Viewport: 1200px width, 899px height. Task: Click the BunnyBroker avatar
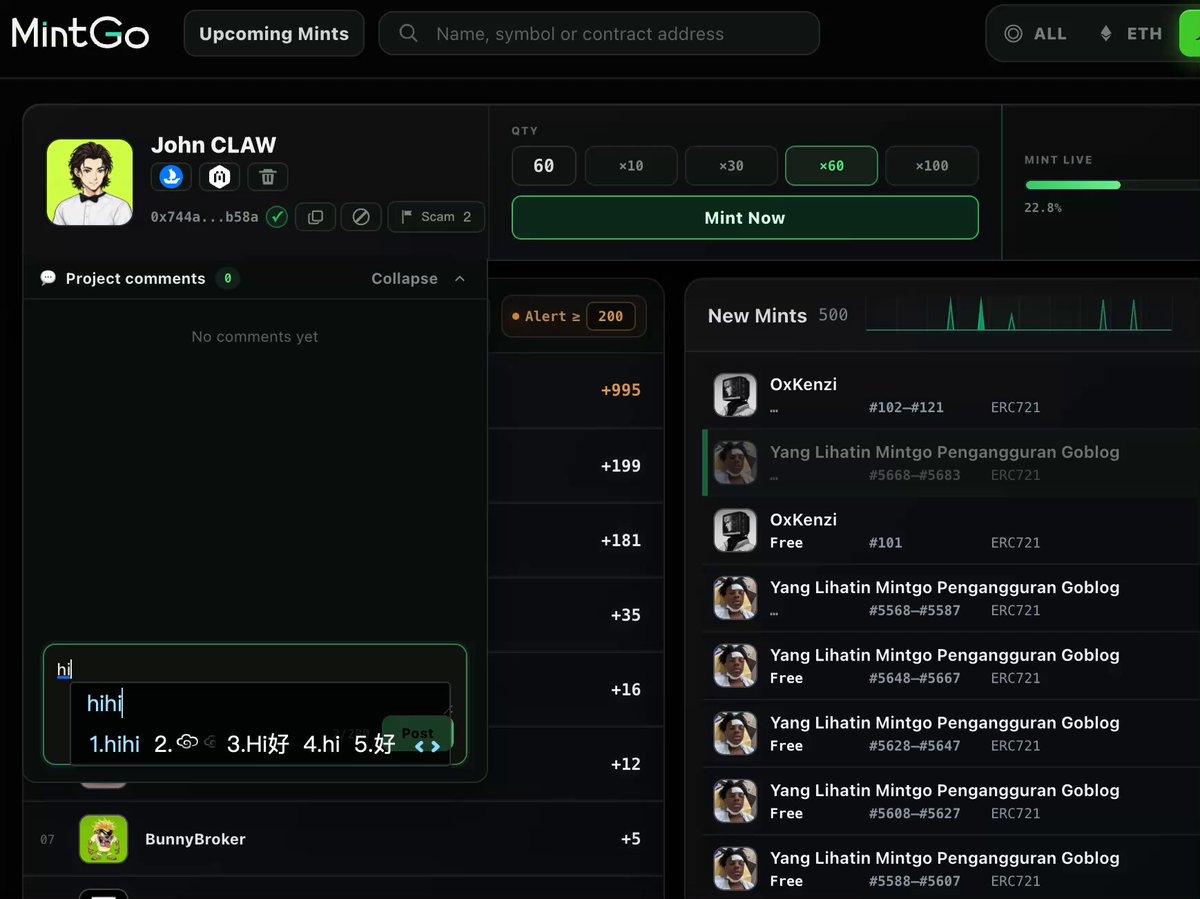104,839
